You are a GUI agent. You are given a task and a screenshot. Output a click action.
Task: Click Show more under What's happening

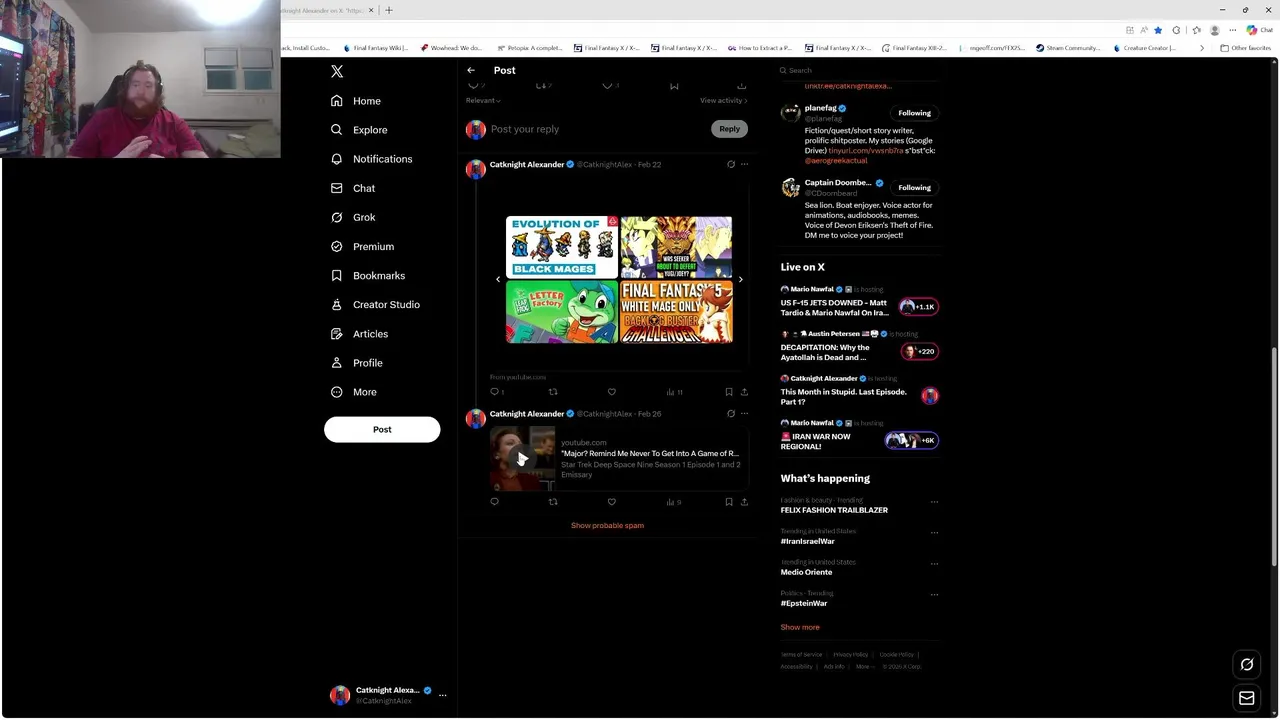tap(800, 627)
